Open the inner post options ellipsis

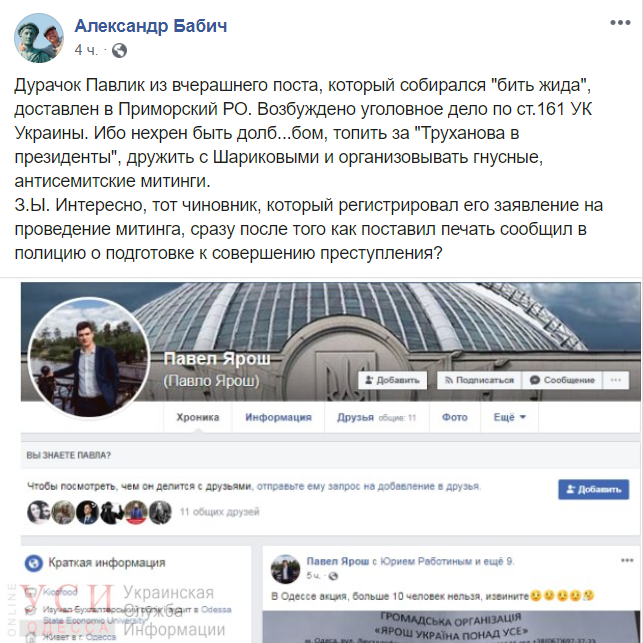627,561
